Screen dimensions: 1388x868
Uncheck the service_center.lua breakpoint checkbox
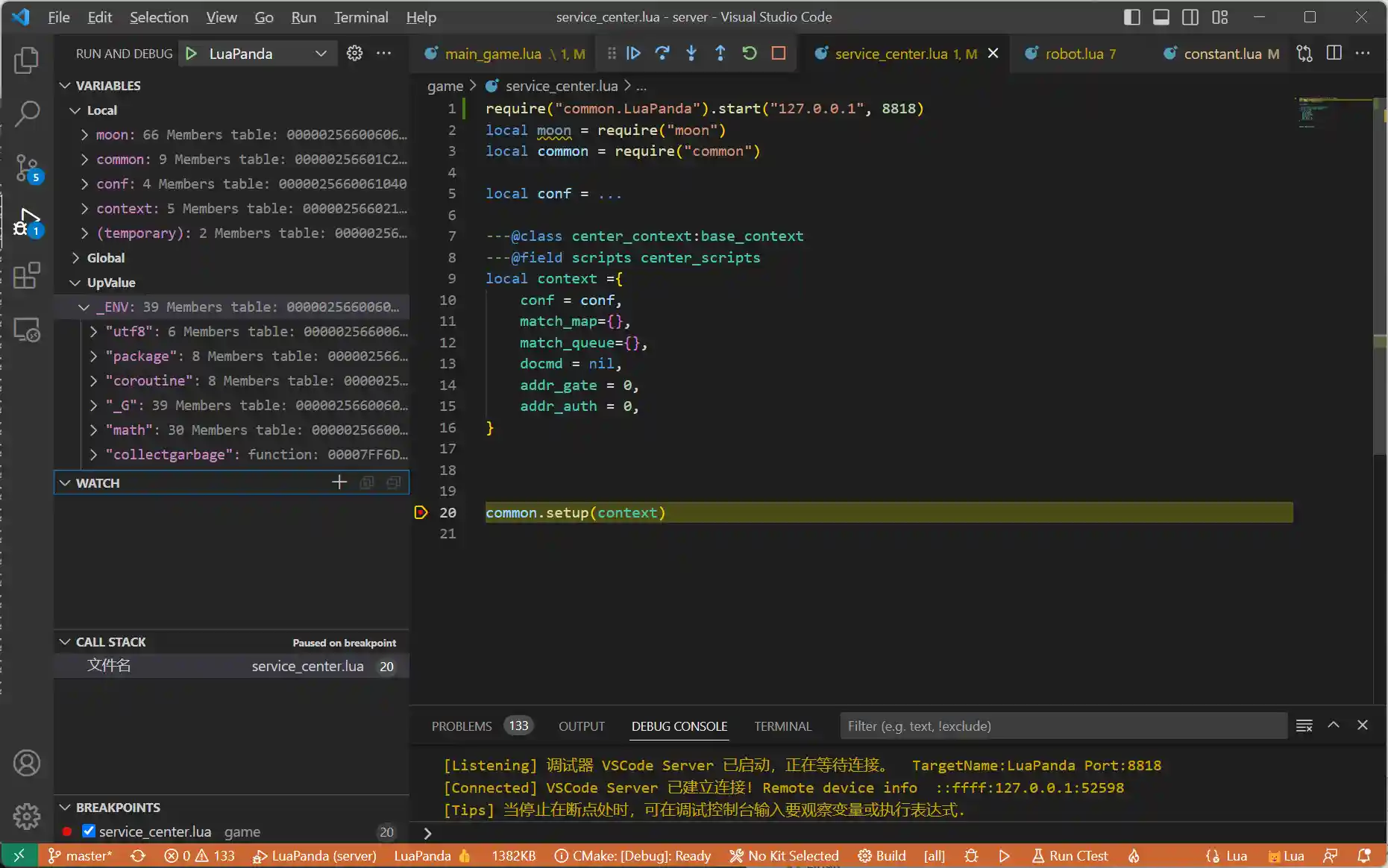point(89,831)
